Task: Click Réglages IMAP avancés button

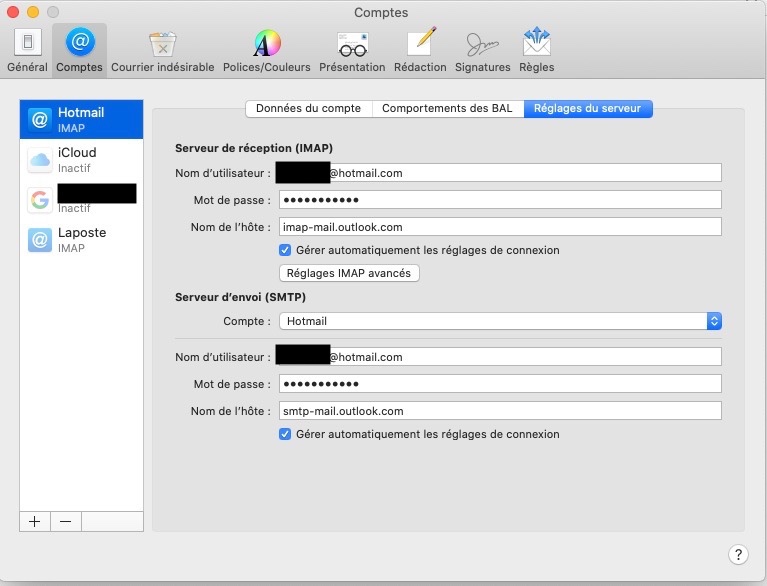Action: (348, 273)
